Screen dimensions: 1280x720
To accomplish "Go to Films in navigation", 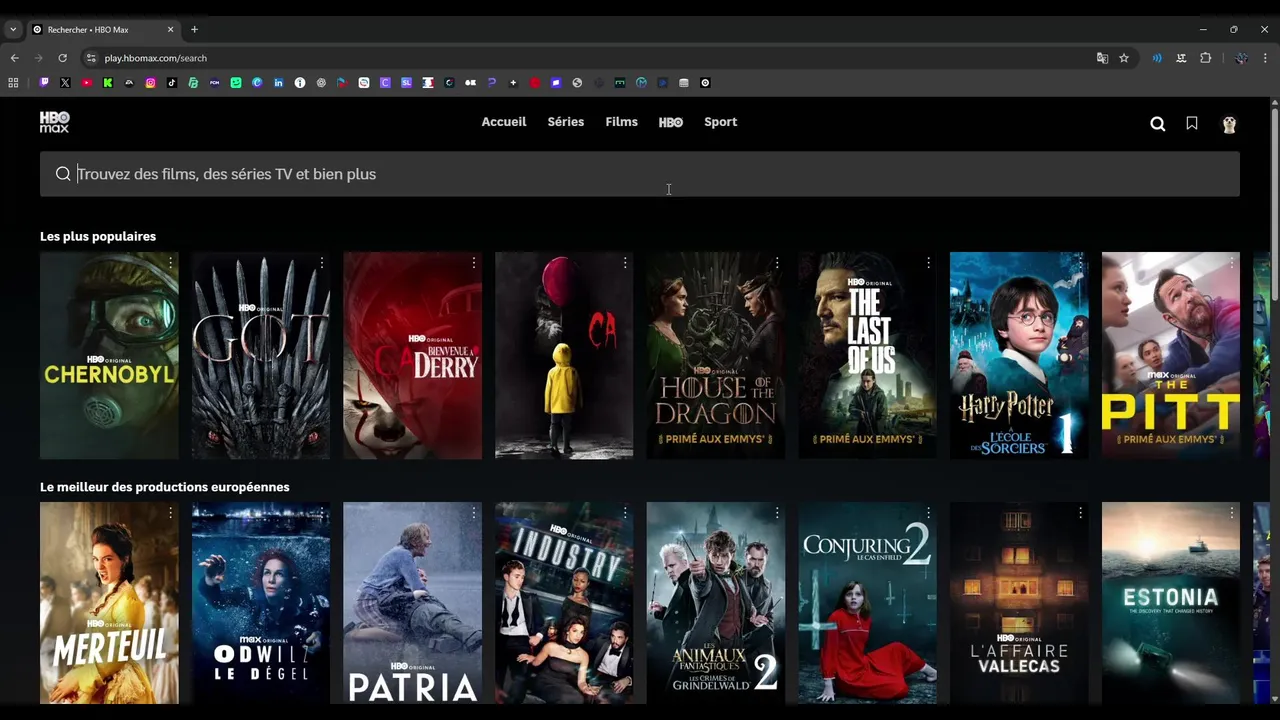I will coord(621,122).
